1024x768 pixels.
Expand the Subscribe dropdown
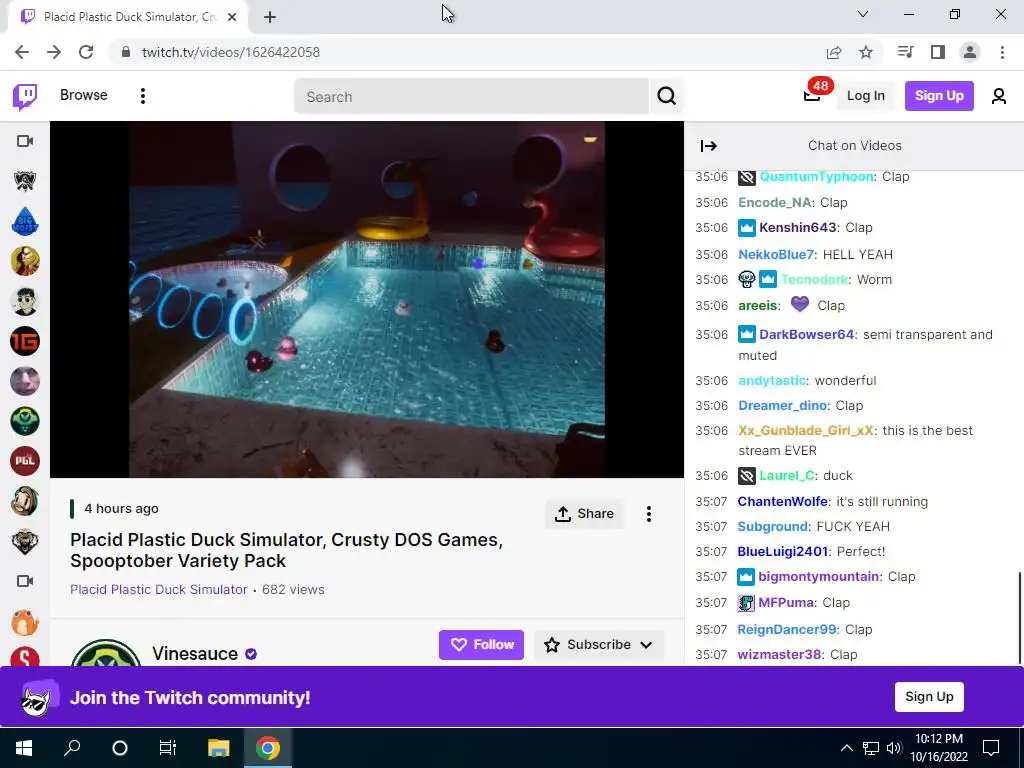click(x=646, y=645)
